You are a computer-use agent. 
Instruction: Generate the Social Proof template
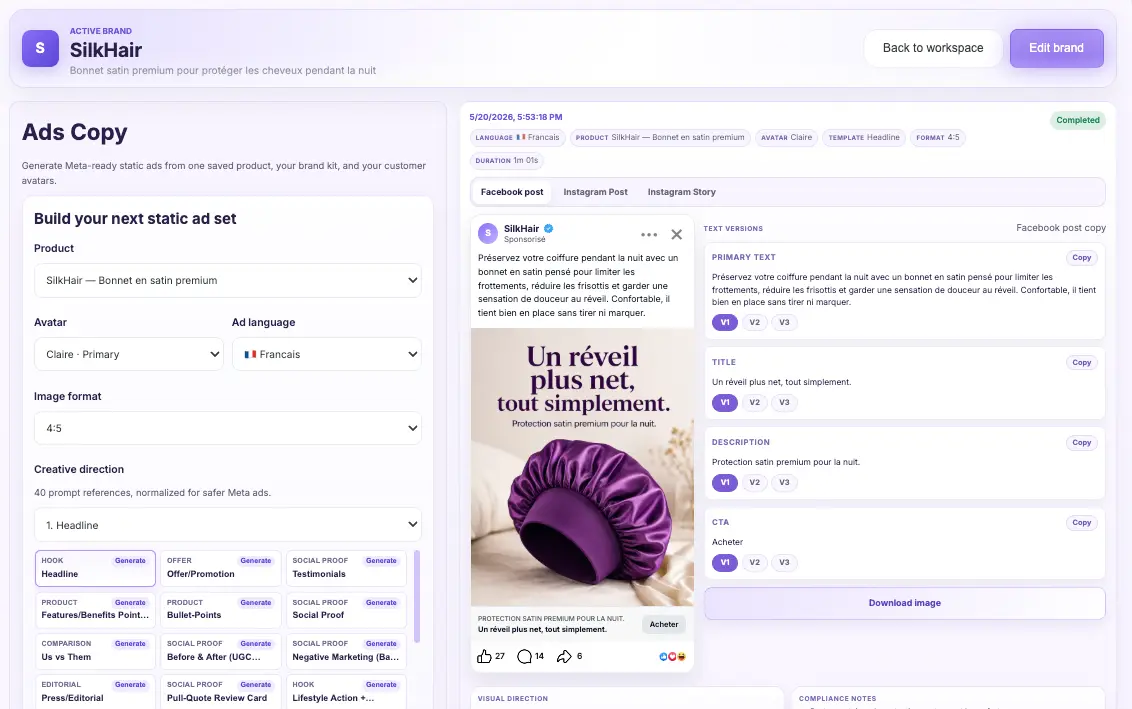[x=381, y=603]
